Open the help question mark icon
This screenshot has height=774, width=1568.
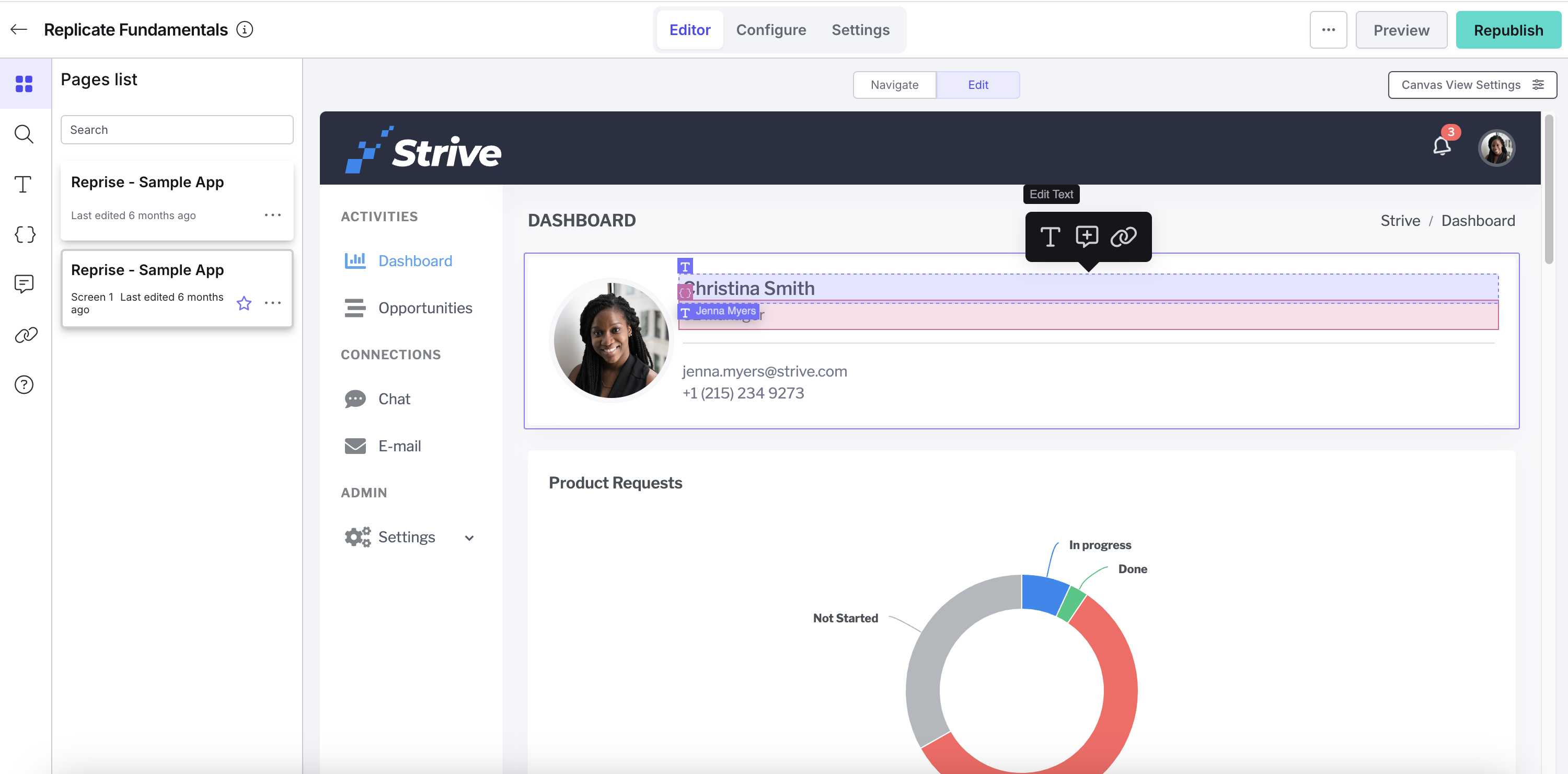coord(24,385)
